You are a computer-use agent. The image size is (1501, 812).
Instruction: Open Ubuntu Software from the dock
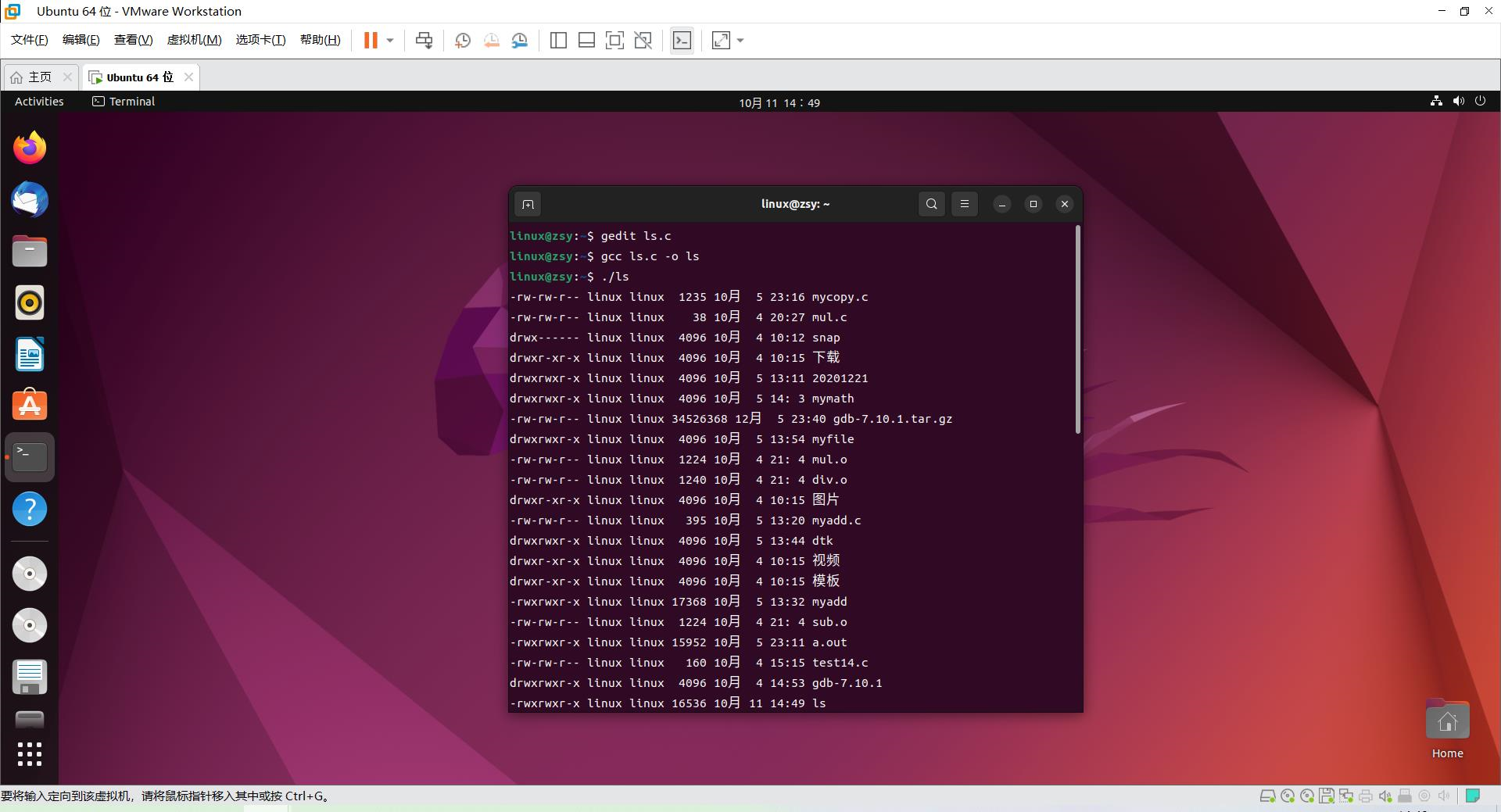click(30, 406)
